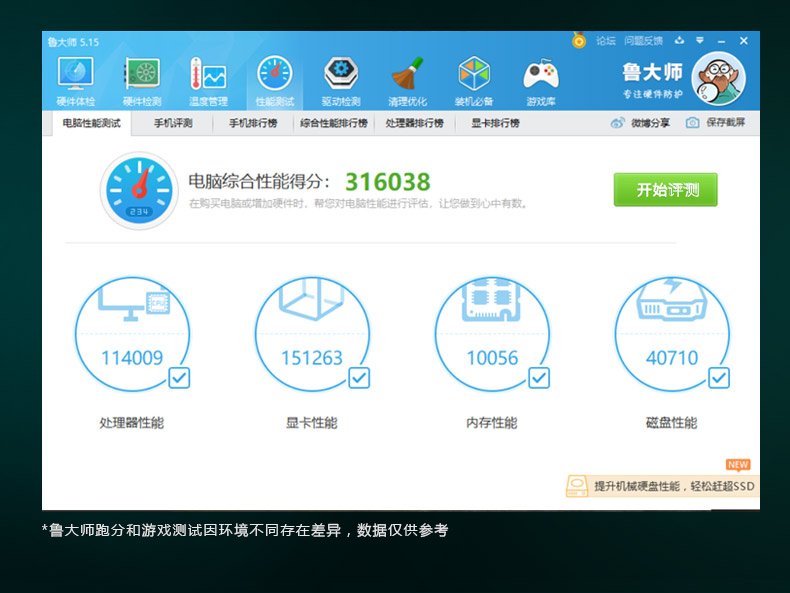Start benchmark with 开始评测 button
Screen dimensions: 790x593
click(666, 190)
